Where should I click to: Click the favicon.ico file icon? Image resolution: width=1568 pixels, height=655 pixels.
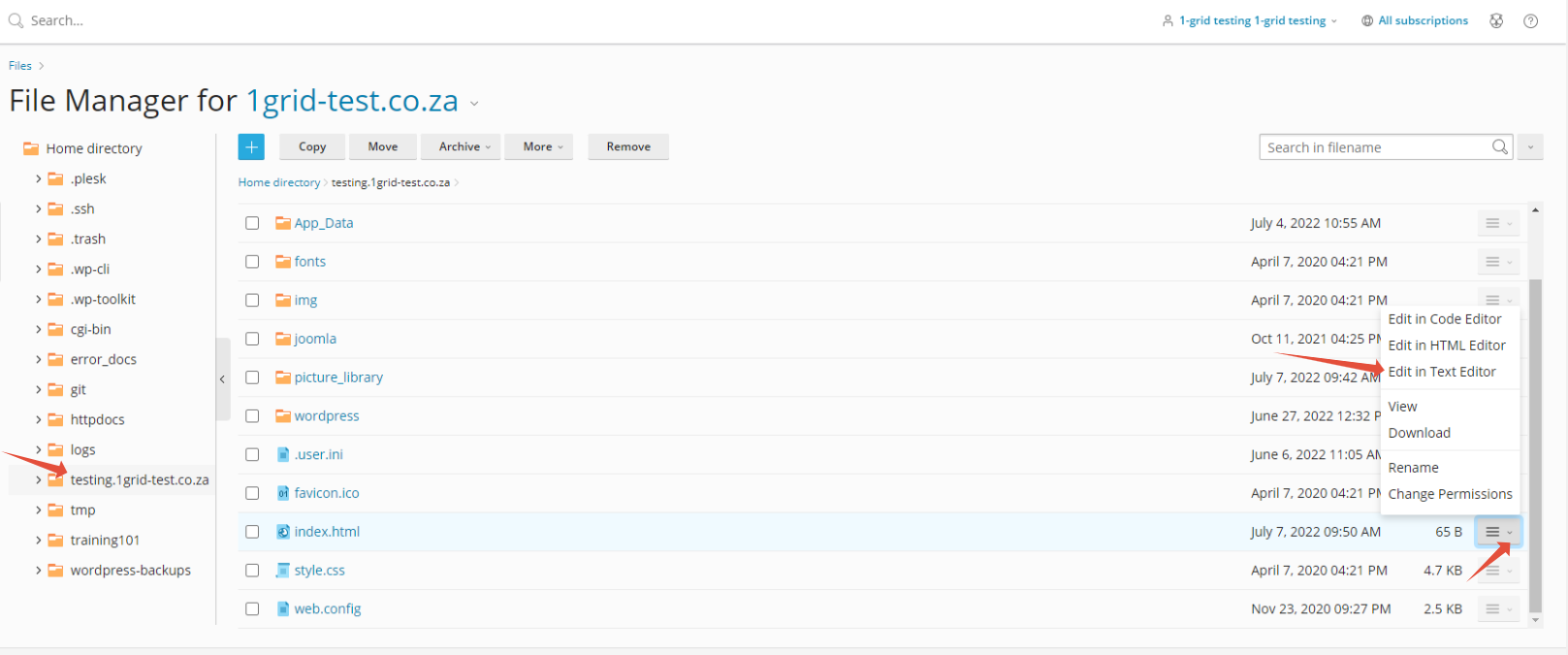pos(283,493)
